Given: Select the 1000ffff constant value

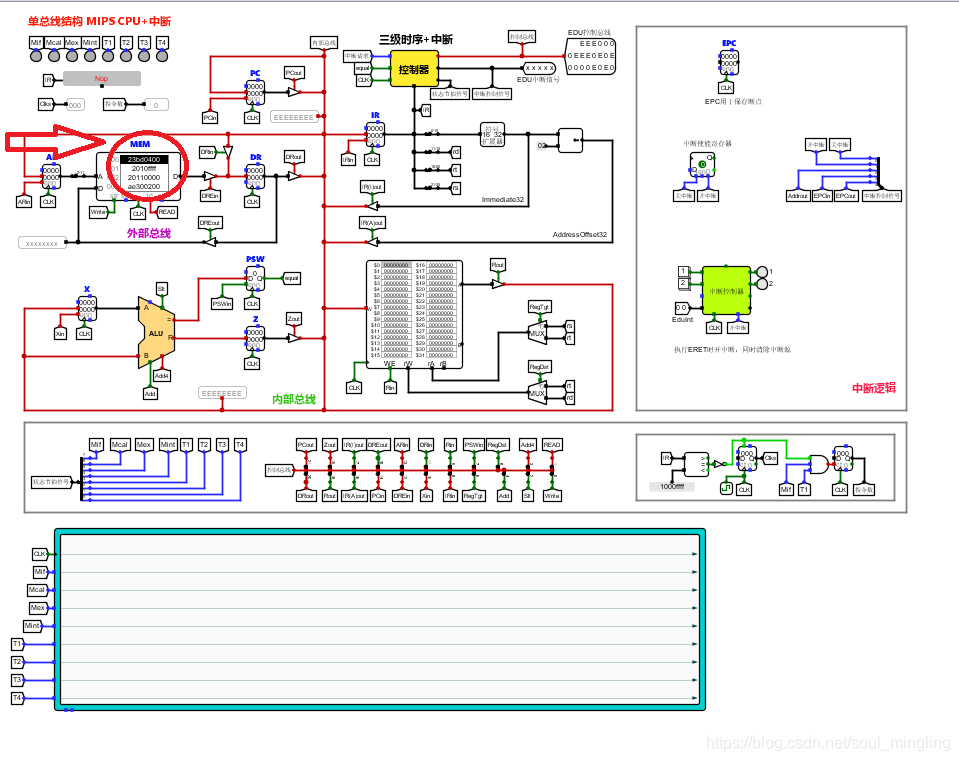Looking at the screenshot, I should pyautogui.click(x=672, y=487).
